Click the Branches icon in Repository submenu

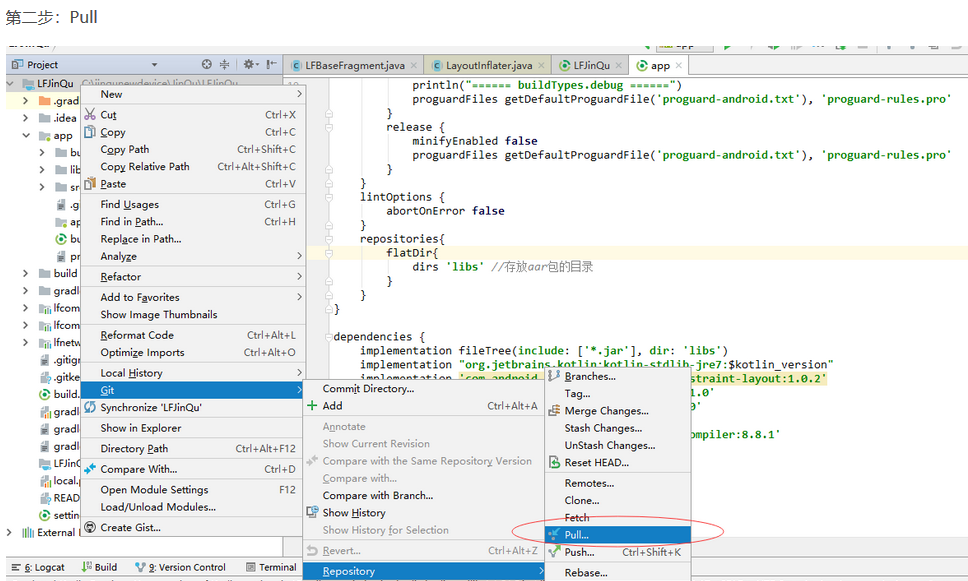(554, 375)
